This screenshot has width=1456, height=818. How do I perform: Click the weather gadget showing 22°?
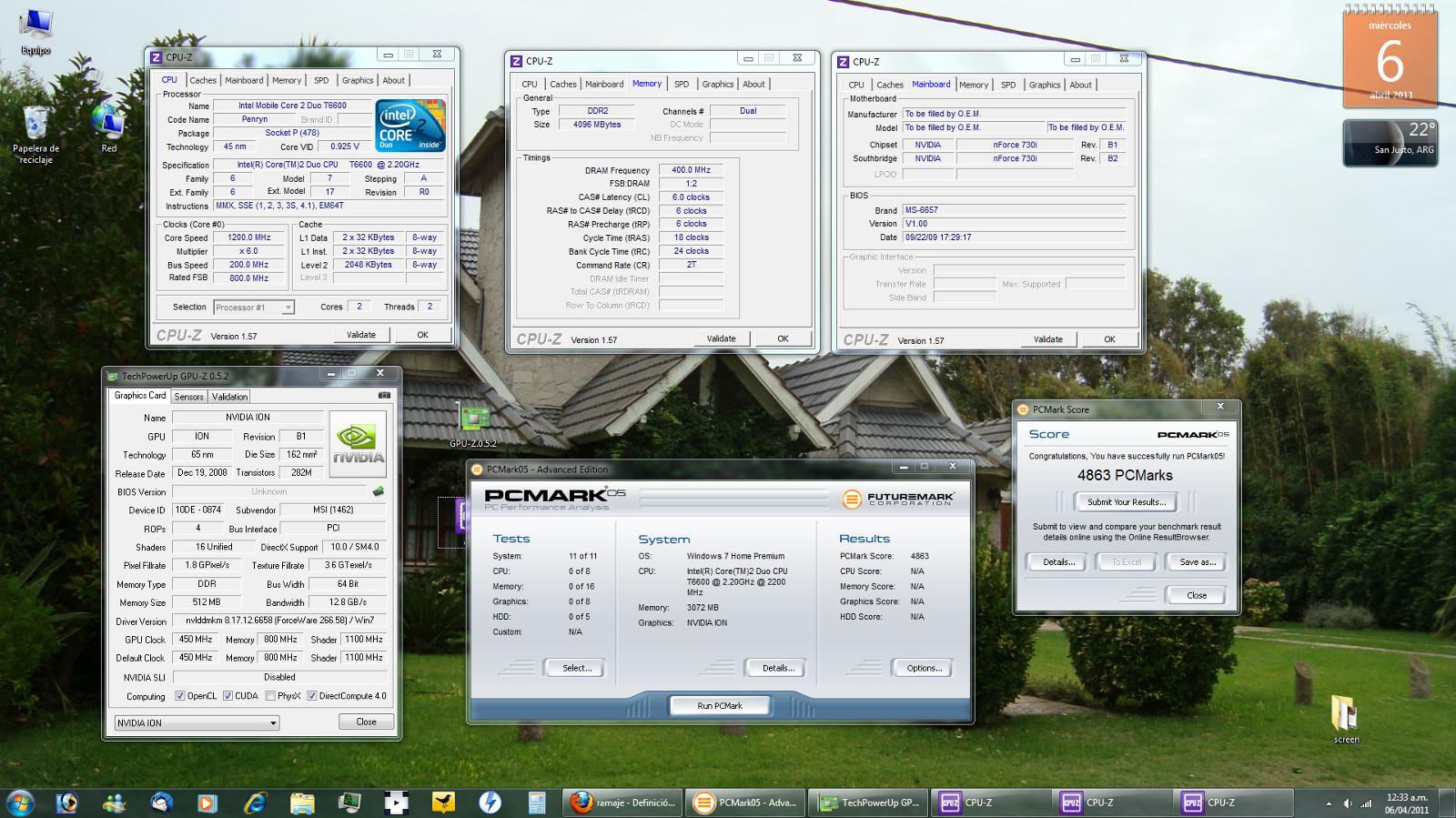(1390, 143)
